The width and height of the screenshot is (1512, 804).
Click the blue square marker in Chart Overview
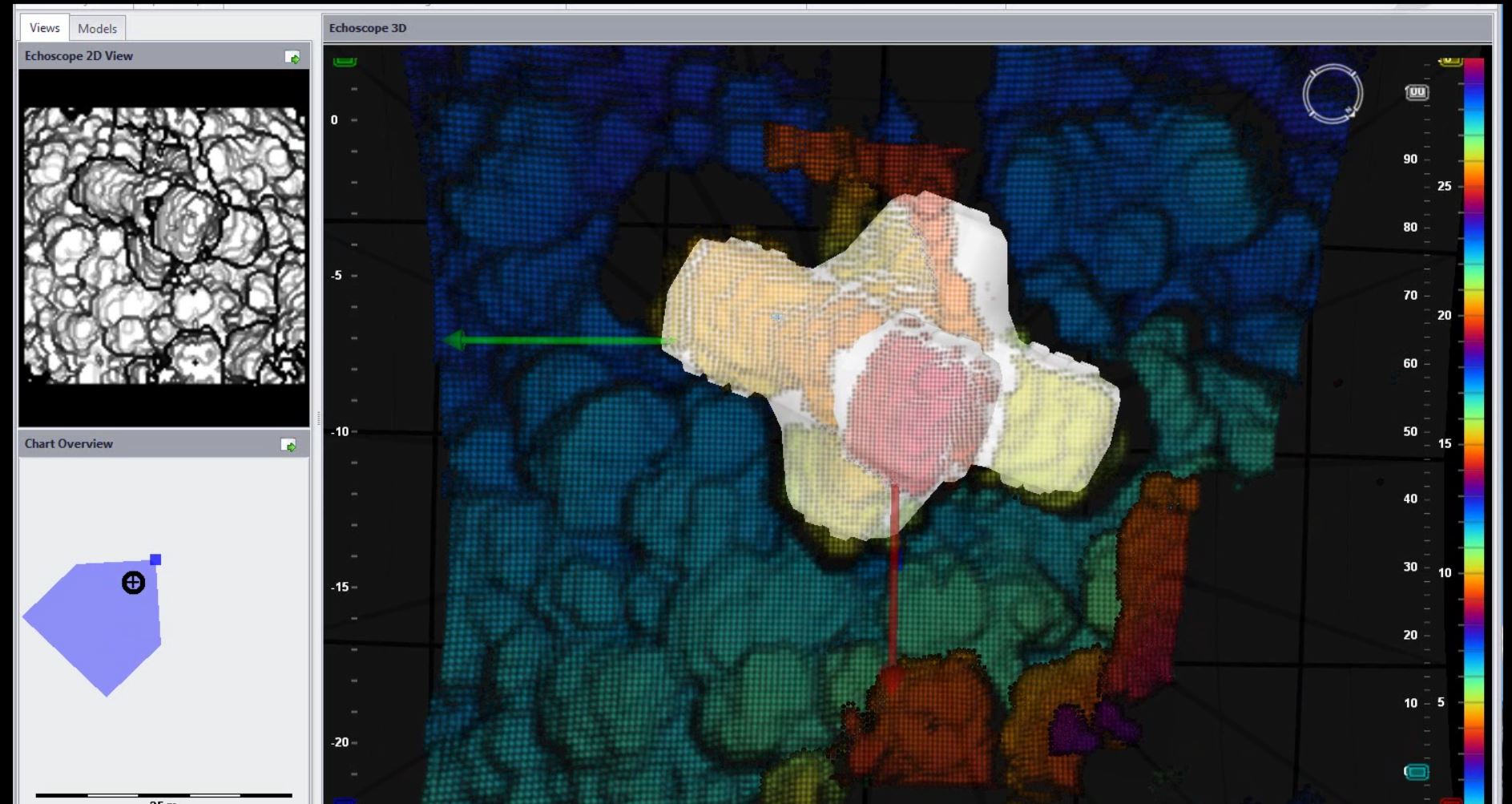point(155,560)
